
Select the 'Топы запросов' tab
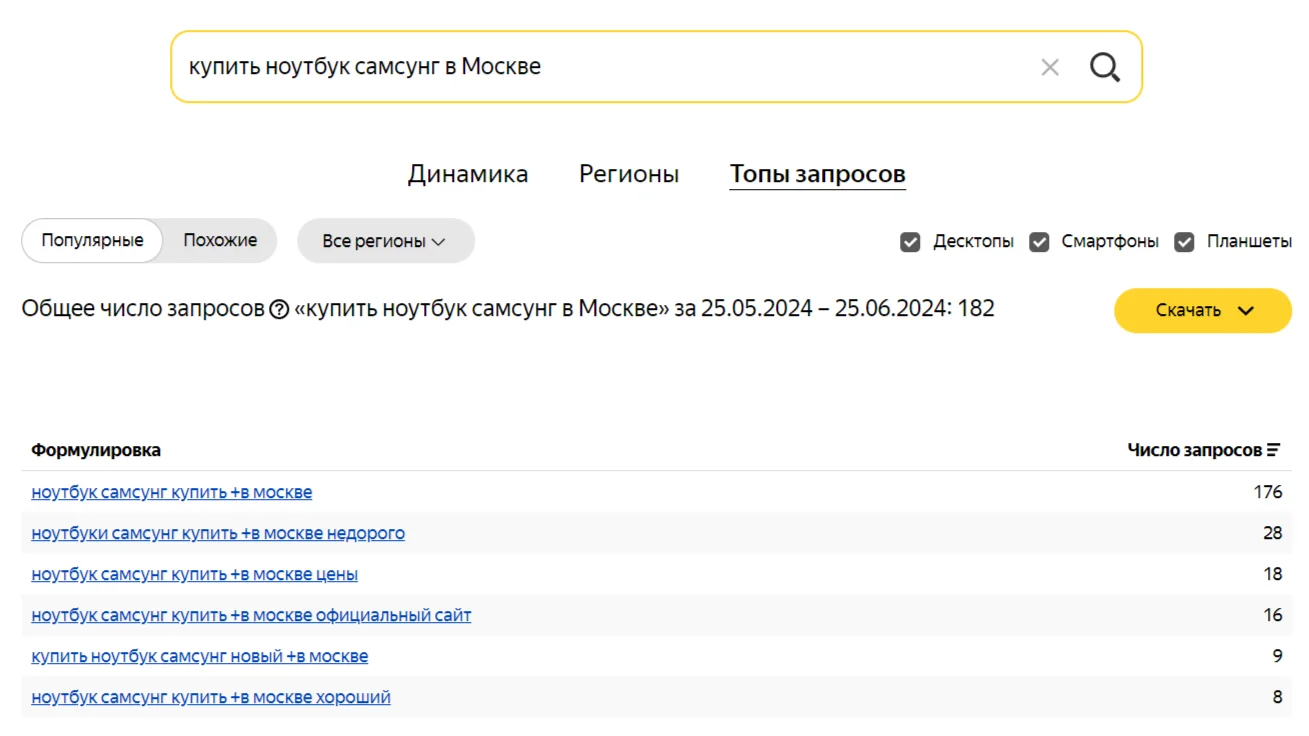pos(818,174)
